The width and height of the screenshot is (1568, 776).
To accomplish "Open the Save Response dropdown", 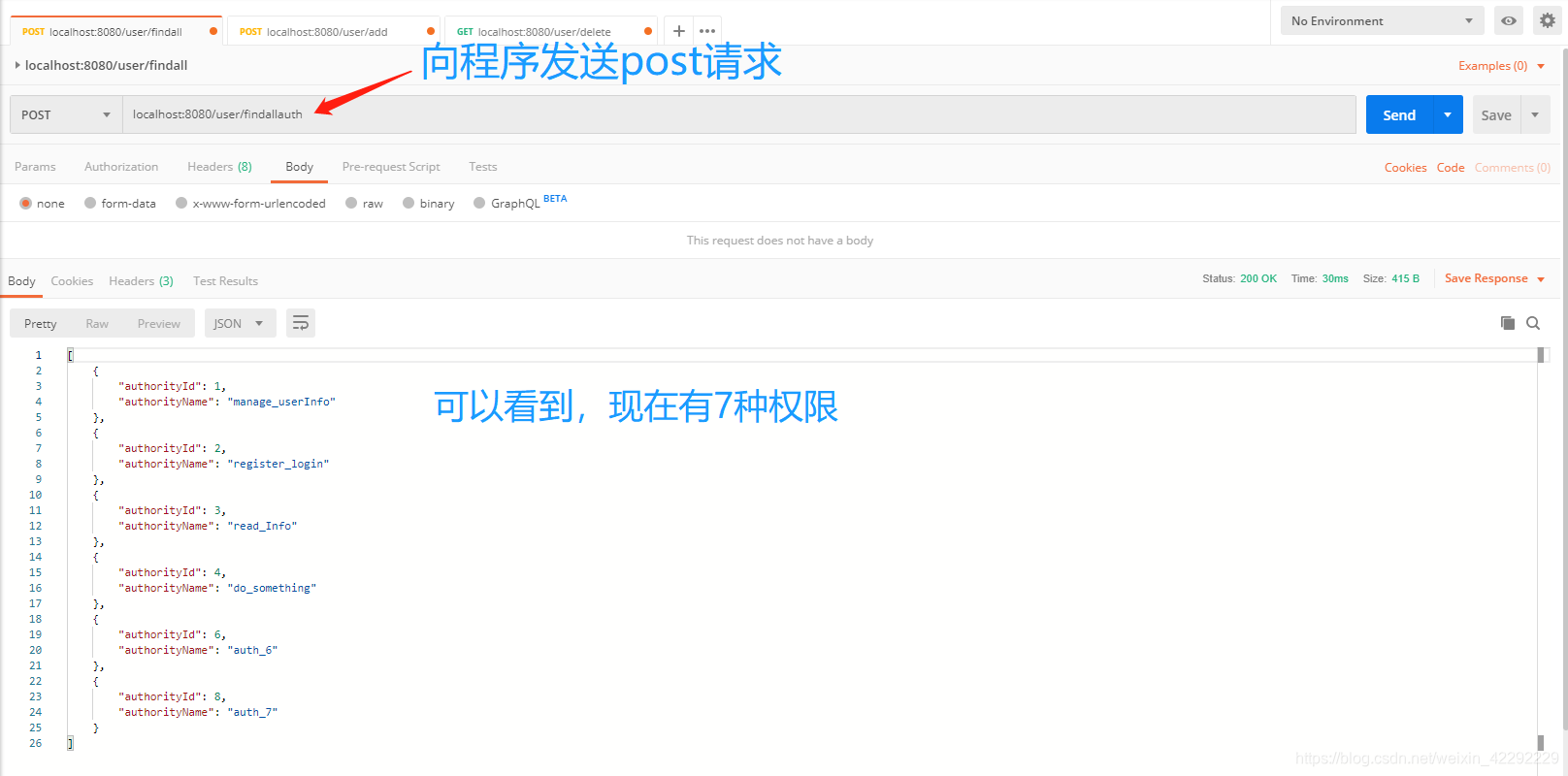I will tap(1494, 278).
